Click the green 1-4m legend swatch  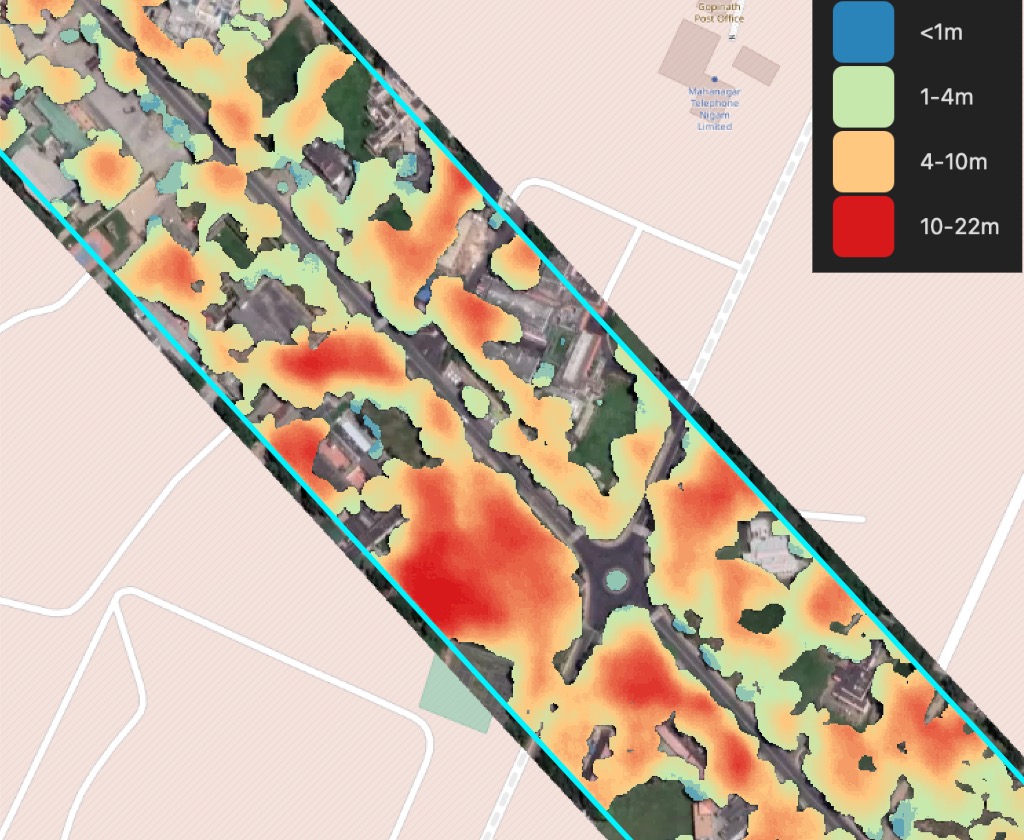point(863,97)
